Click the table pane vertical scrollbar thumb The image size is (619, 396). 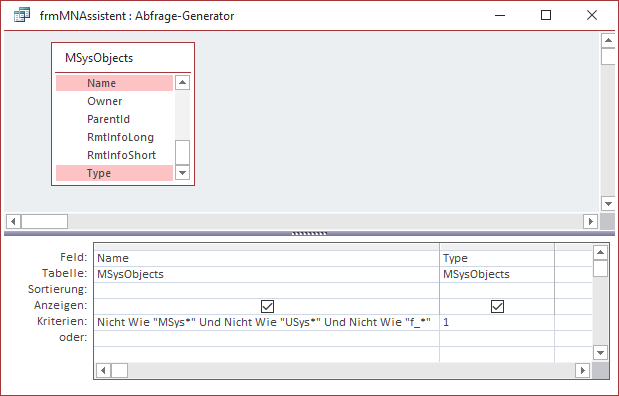[x=608, y=56]
